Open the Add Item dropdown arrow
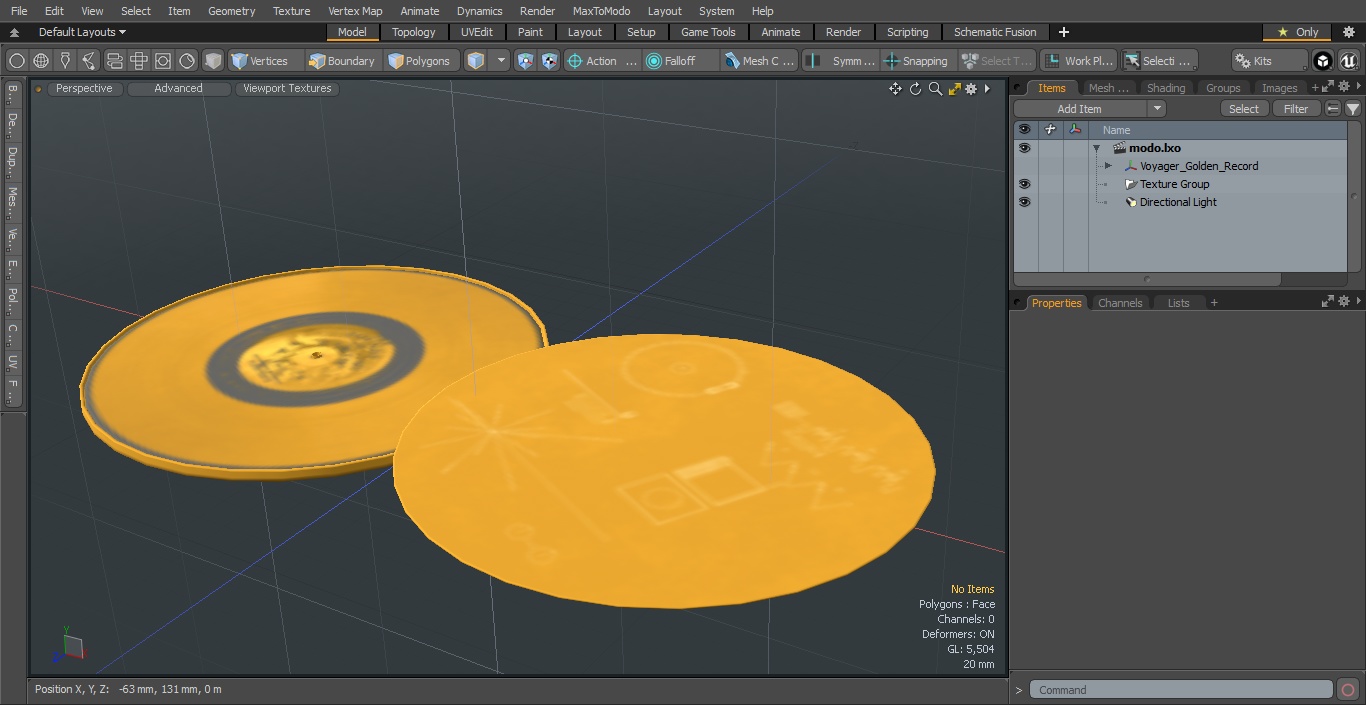Image resolution: width=1366 pixels, height=705 pixels. click(x=1157, y=109)
